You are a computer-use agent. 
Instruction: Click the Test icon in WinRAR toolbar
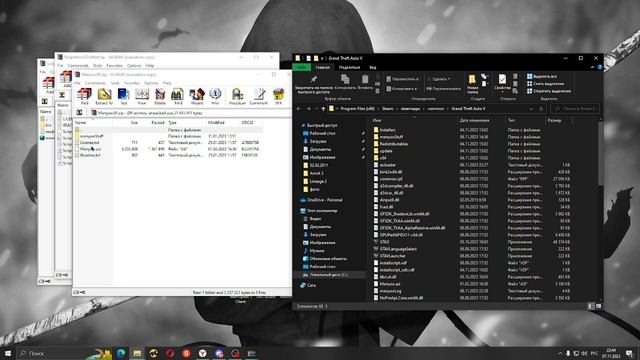click(123, 96)
